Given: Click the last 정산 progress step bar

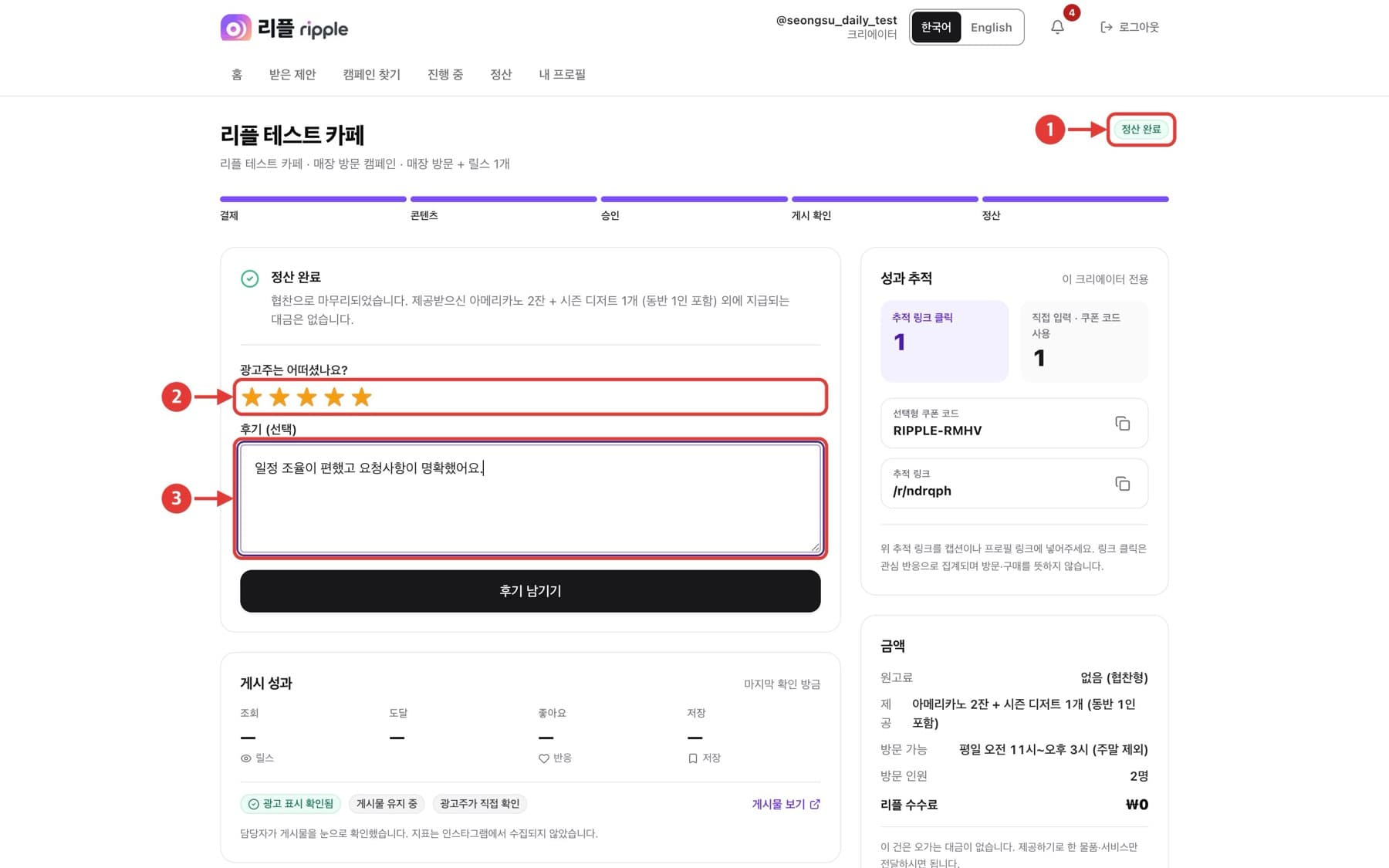Looking at the screenshot, I should pyautogui.click(x=1076, y=199).
